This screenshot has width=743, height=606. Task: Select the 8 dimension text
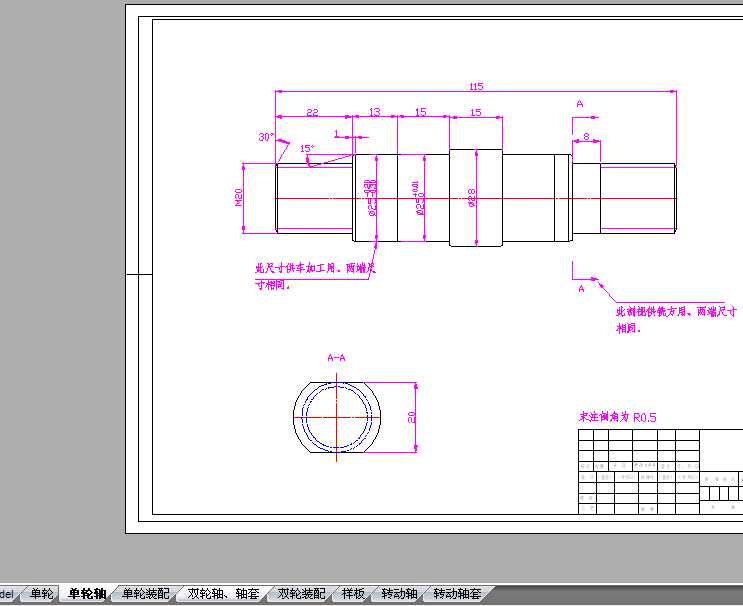586,136
